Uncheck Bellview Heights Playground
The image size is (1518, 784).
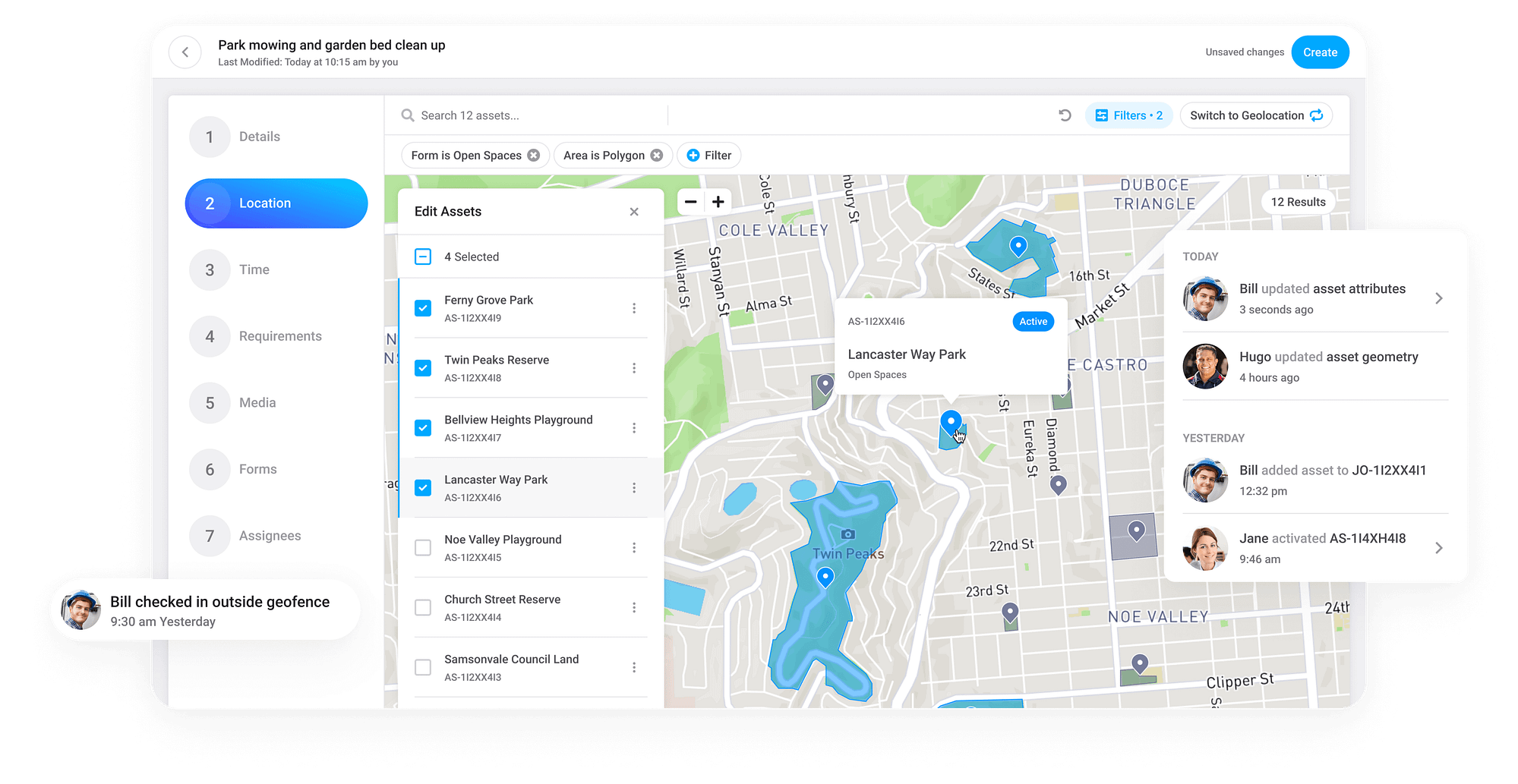tap(423, 428)
